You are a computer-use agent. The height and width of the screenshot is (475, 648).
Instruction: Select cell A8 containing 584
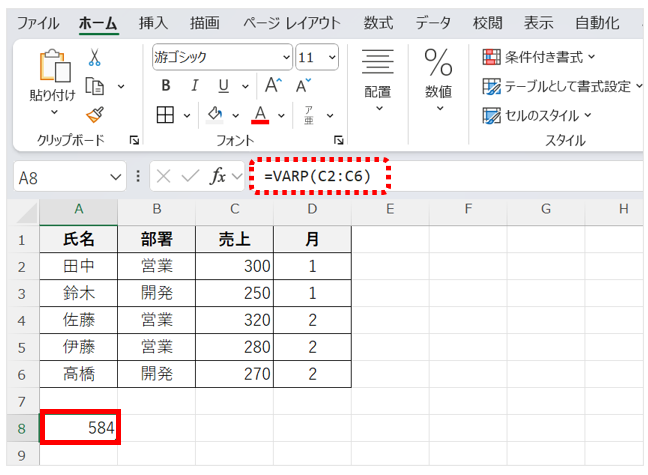point(79,428)
